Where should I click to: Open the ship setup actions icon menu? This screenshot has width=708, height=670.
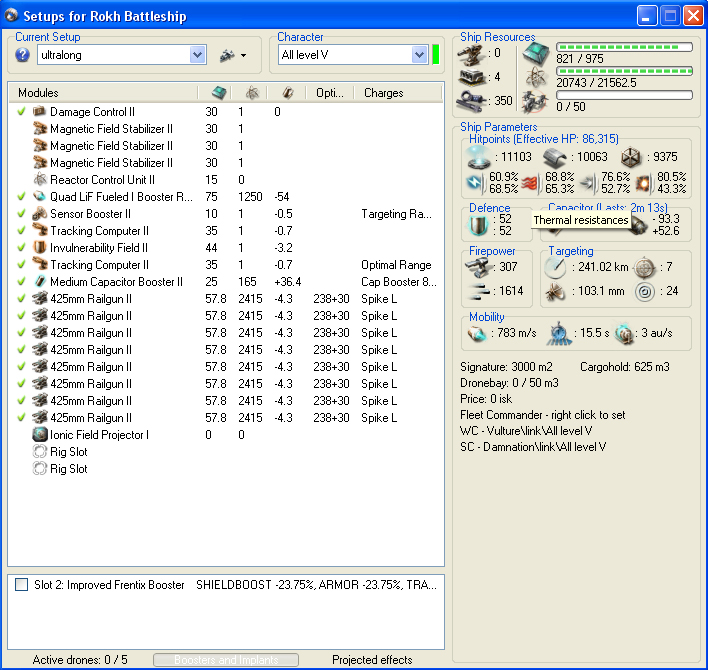coord(232,55)
